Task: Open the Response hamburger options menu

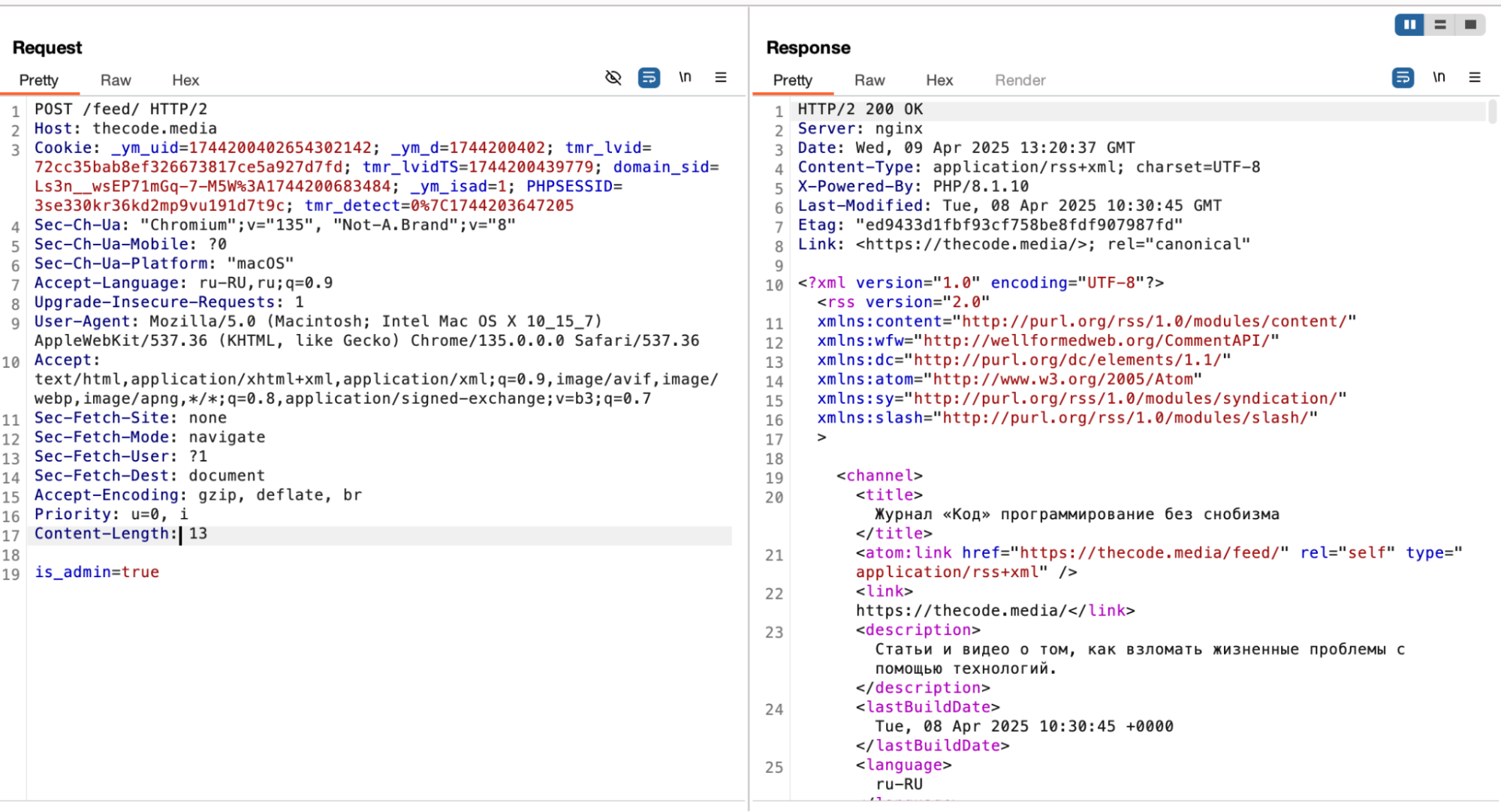Action: (1475, 77)
